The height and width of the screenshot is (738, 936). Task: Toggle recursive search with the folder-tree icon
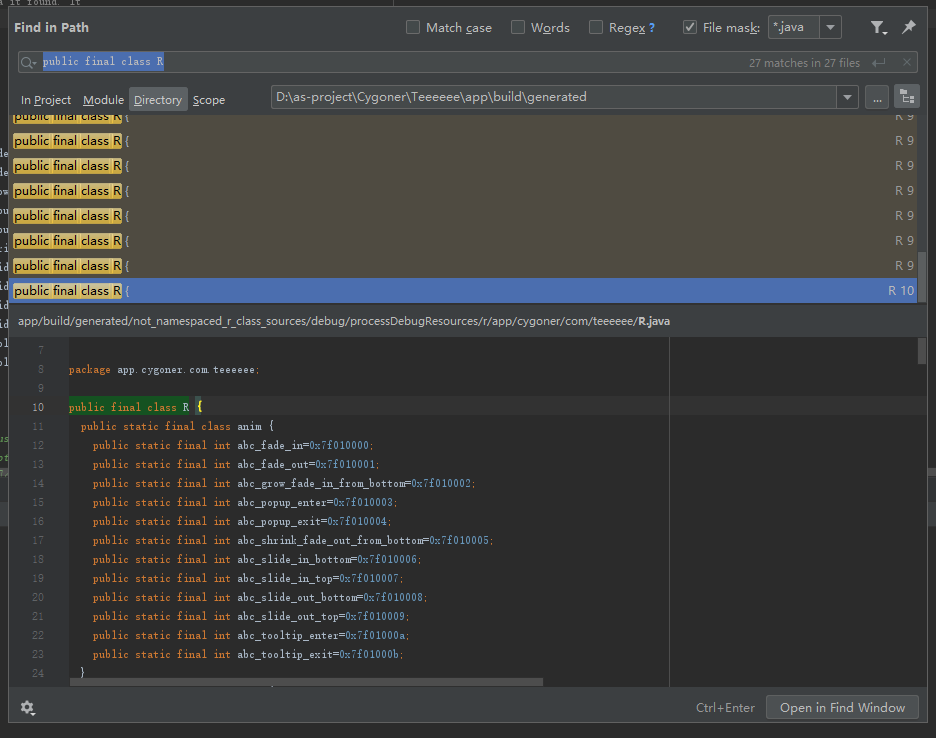tap(905, 96)
